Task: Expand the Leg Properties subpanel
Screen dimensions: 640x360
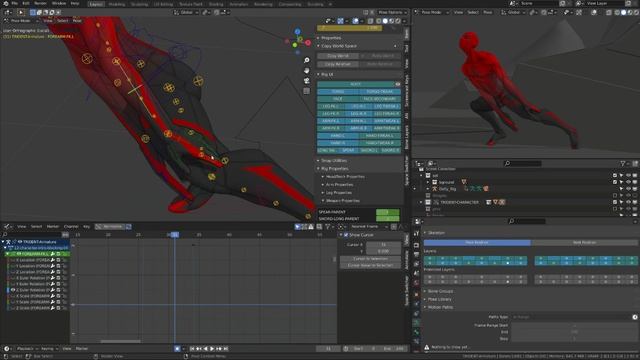Action: click(x=323, y=193)
